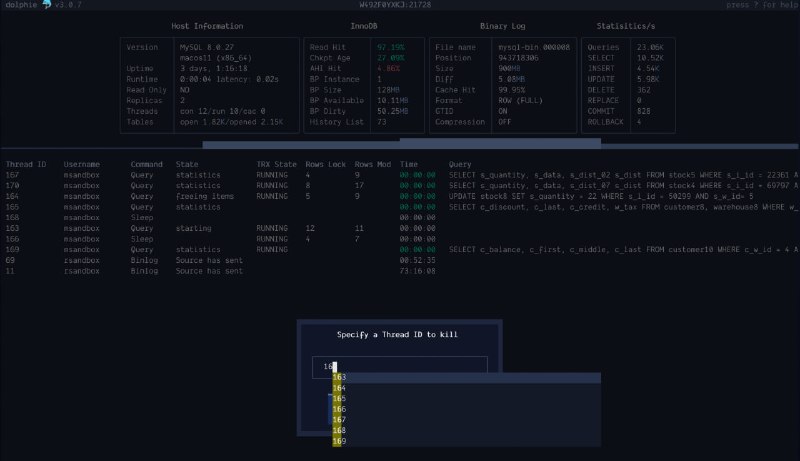The width and height of the screenshot is (800, 461).
Task: Click the Read Hit value 97.19%
Action: (x=391, y=47)
